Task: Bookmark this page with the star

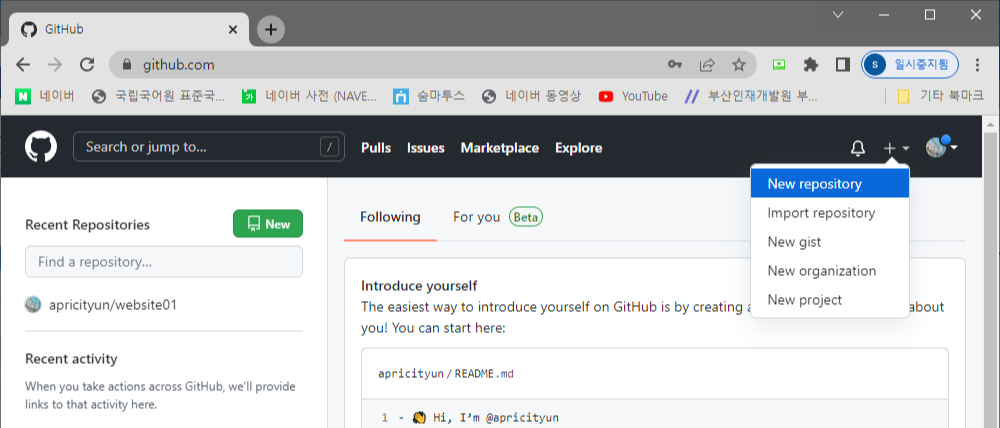Action: point(739,64)
